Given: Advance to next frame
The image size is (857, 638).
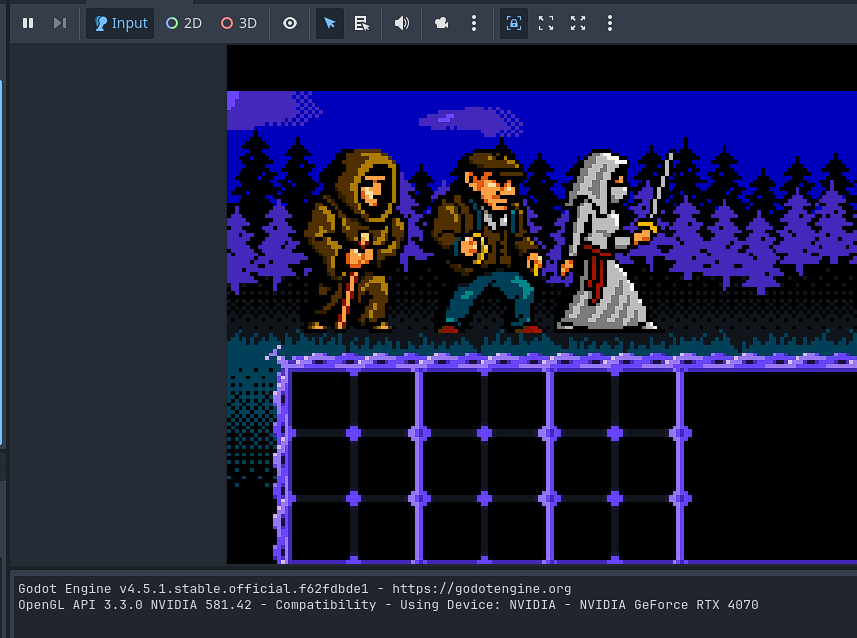Looking at the screenshot, I should click(60, 23).
